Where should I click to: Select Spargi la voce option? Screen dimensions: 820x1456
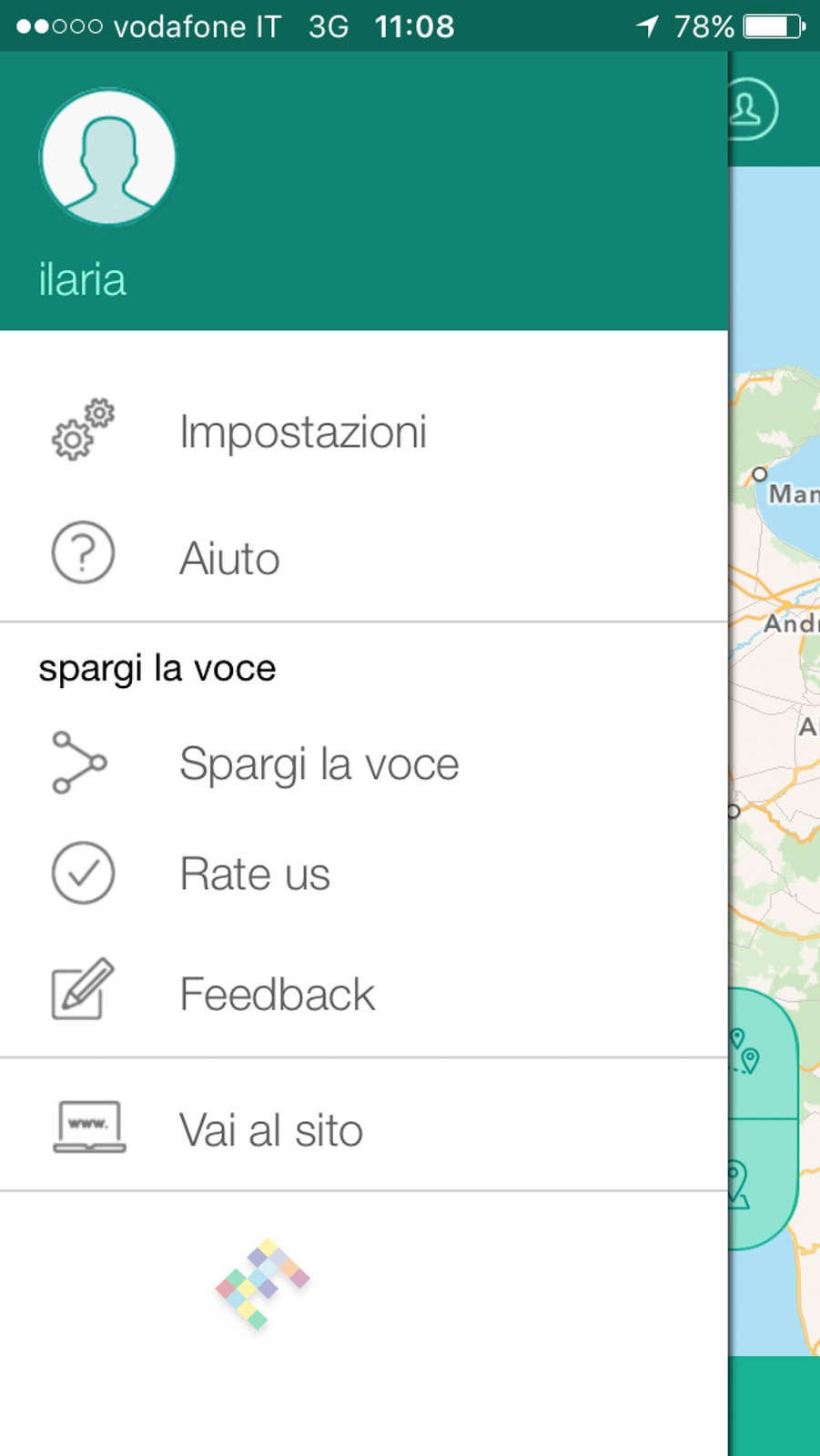319,763
